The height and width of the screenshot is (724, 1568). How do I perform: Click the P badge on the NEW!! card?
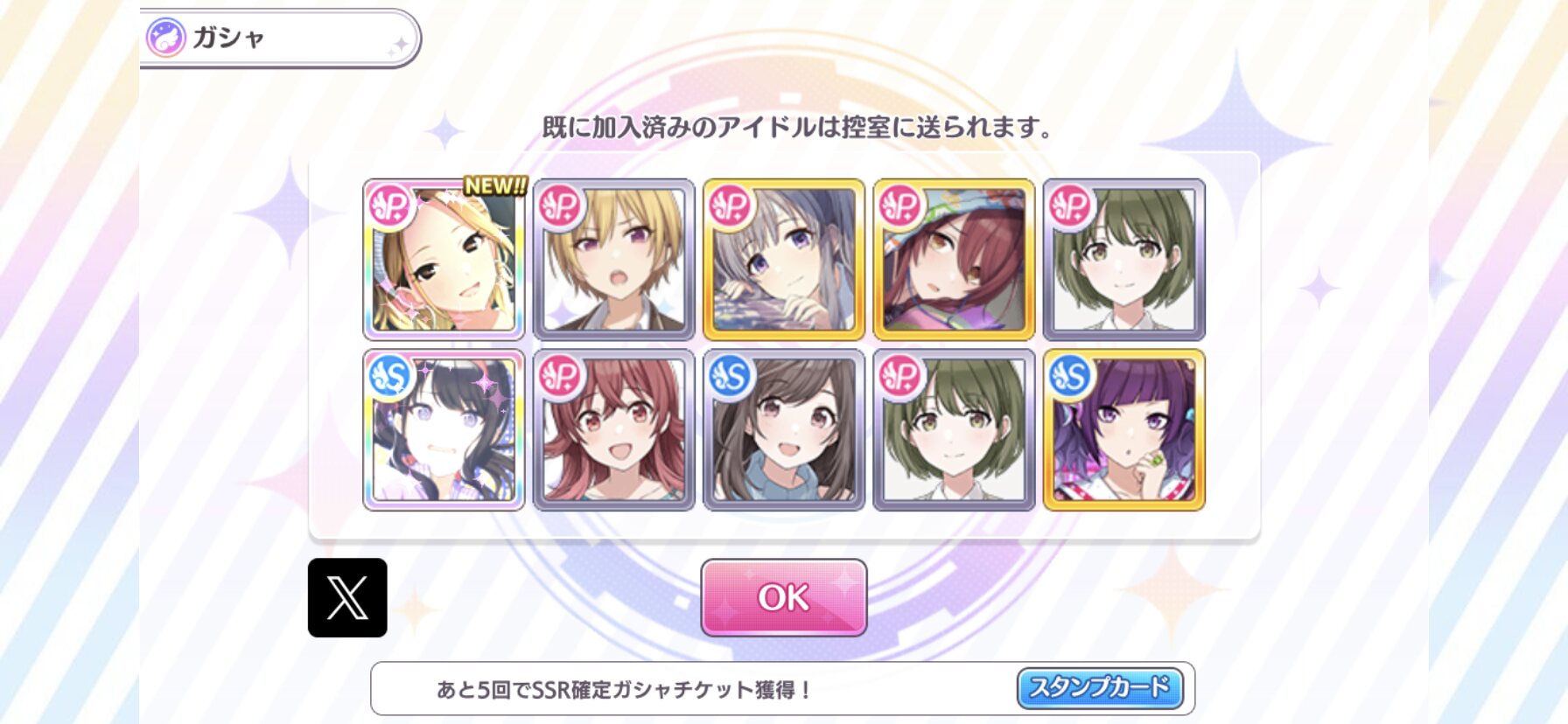tap(389, 205)
